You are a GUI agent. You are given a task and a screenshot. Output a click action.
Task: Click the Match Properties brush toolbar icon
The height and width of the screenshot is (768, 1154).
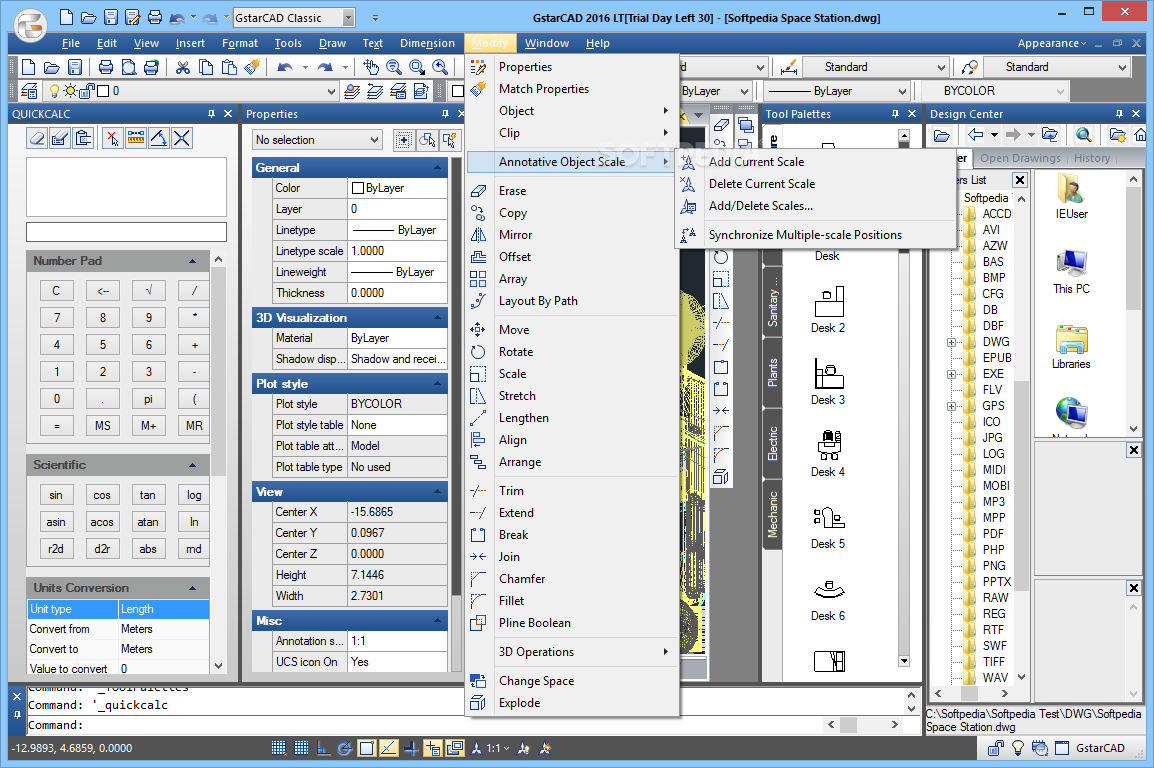[x=252, y=68]
